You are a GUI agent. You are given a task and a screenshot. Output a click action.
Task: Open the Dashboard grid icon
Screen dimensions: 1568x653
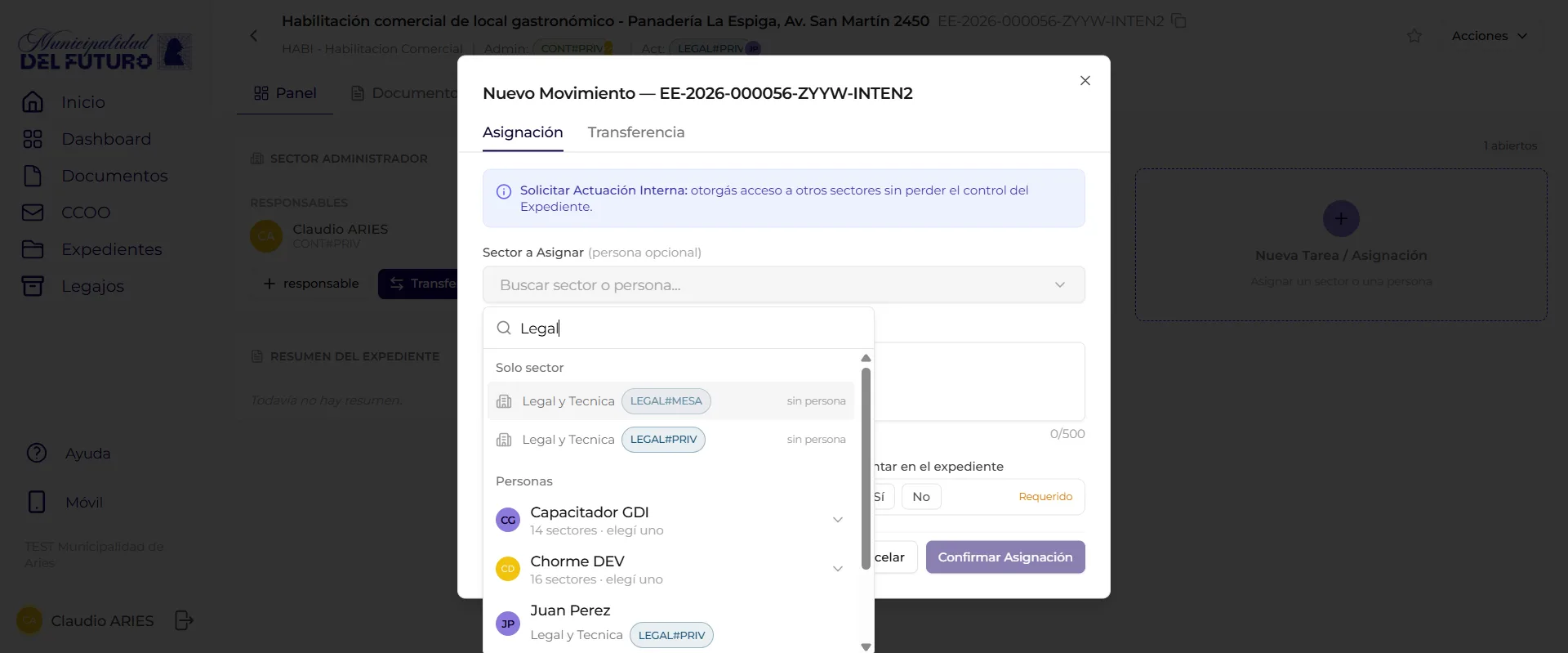click(33, 139)
